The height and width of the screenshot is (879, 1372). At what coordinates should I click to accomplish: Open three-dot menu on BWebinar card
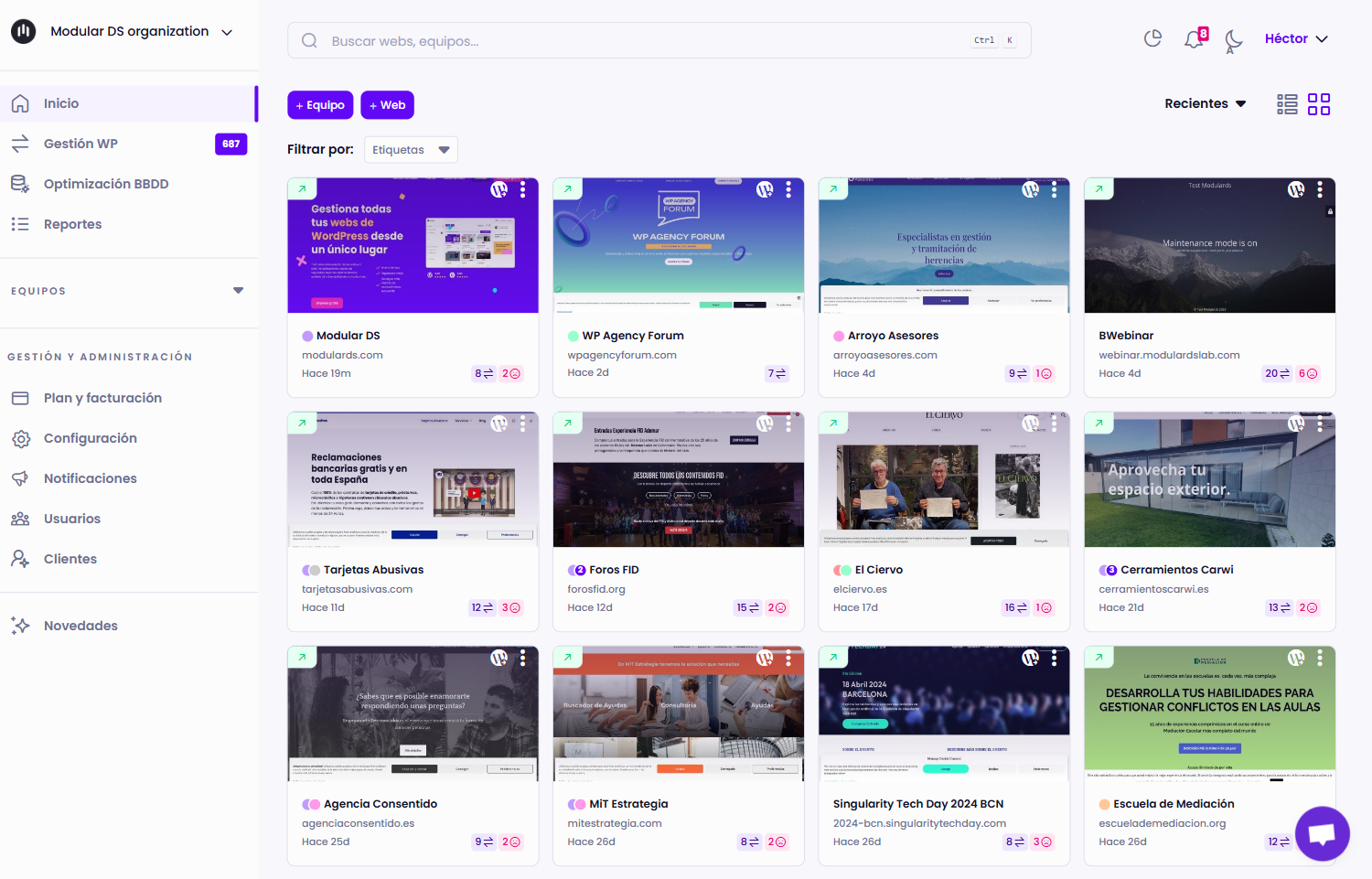(1320, 189)
